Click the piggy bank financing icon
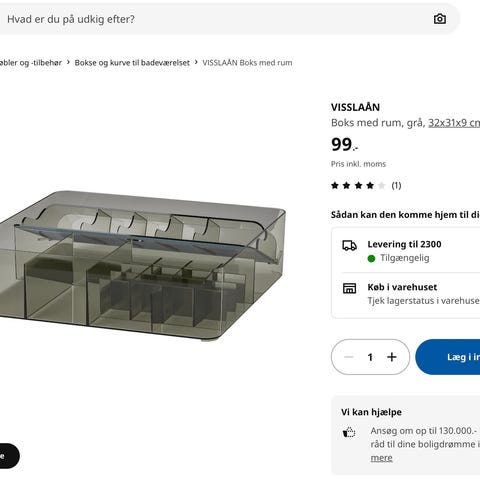The width and height of the screenshot is (480, 480). click(x=349, y=432)
